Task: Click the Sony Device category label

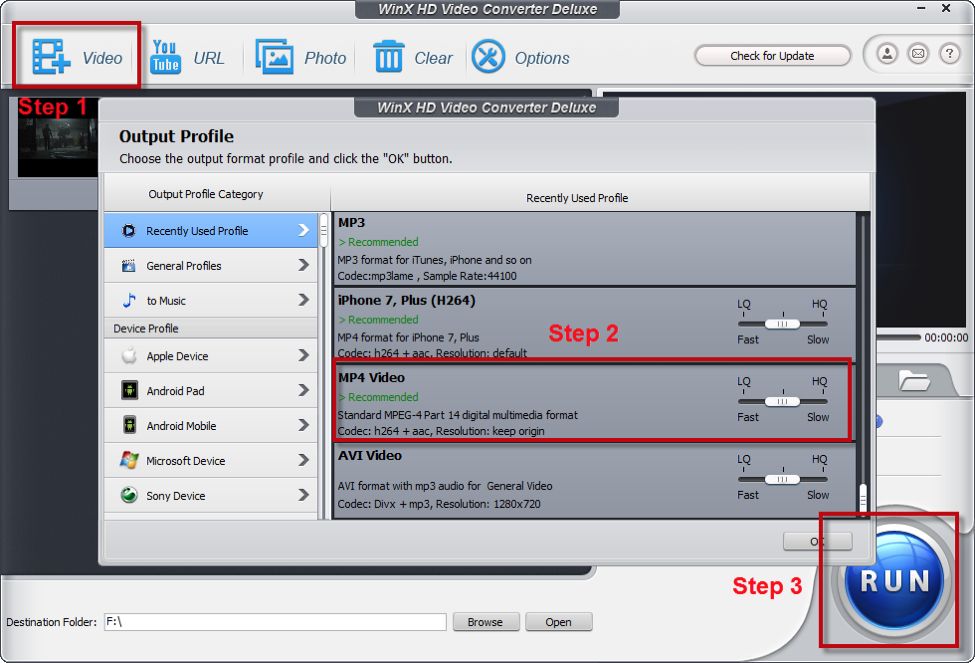Action: (x=175, y=496)
